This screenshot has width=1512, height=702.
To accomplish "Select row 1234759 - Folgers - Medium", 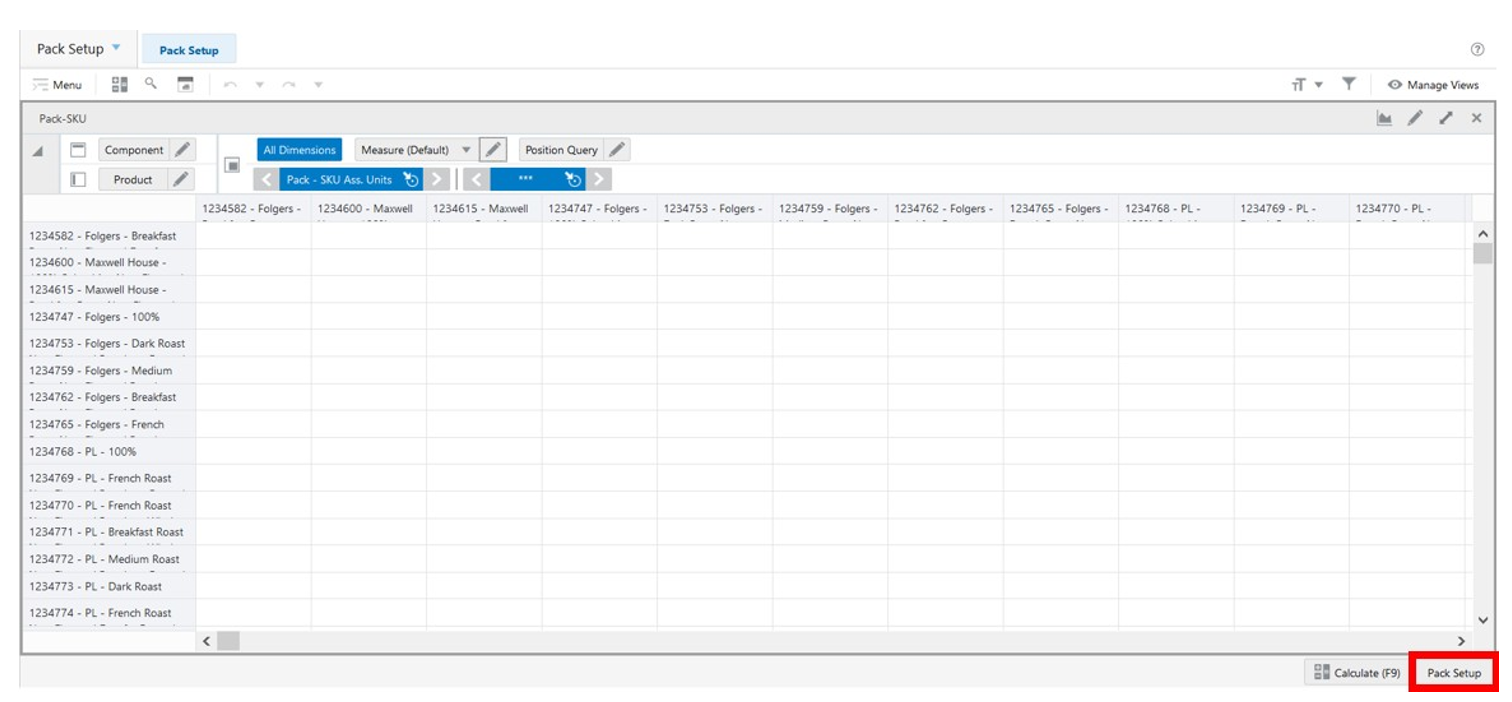I will [109, 371].
